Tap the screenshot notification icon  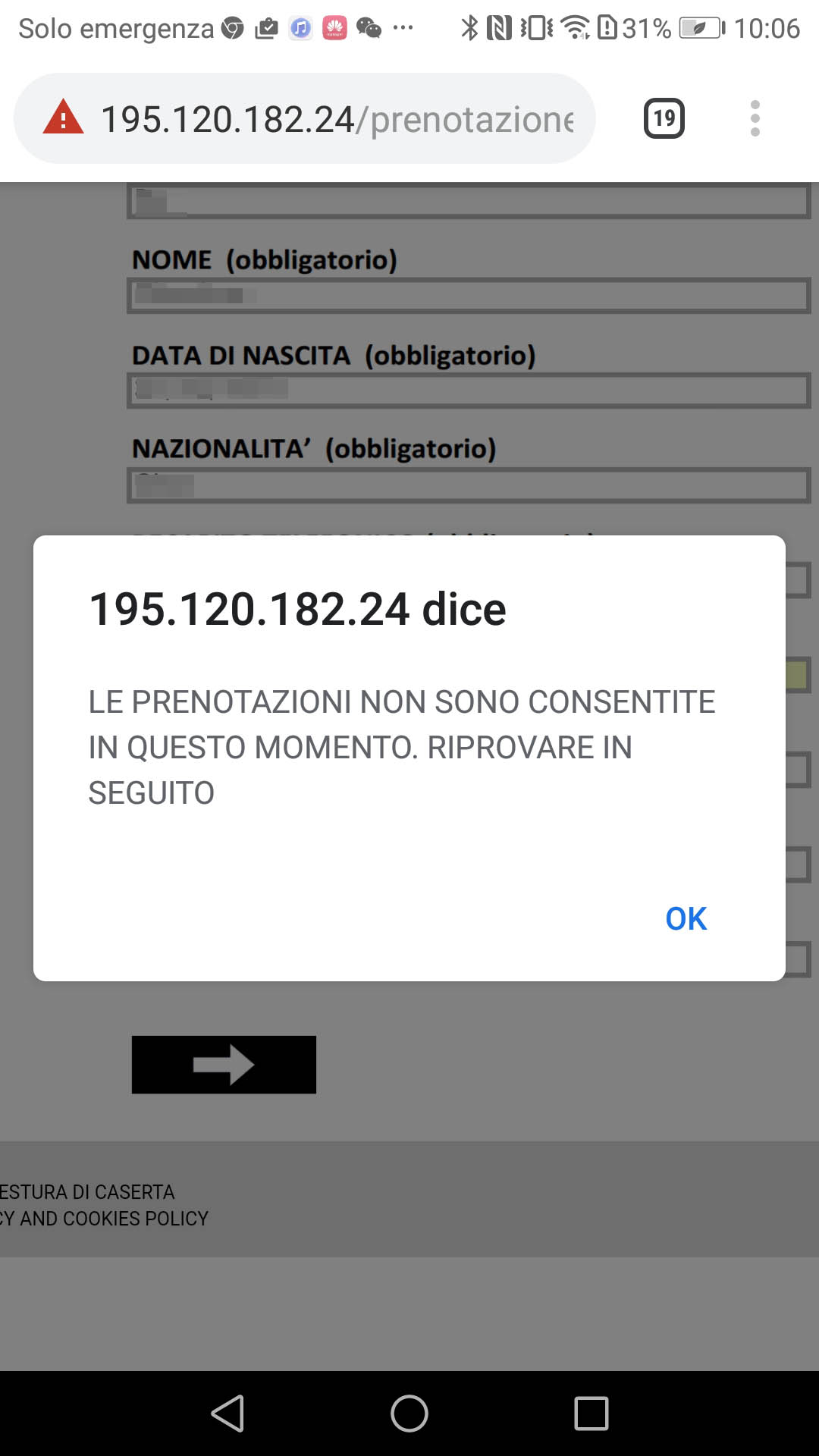[x=267, y=27]
